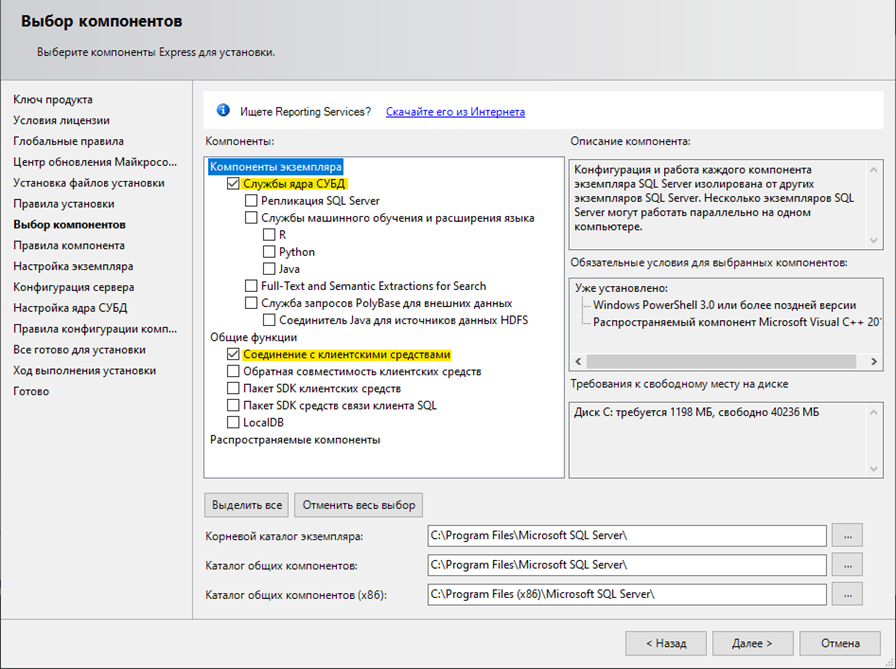The image size is (896, 669).
Task: Check the Python language extension box
Action: (x=270, y=252)
